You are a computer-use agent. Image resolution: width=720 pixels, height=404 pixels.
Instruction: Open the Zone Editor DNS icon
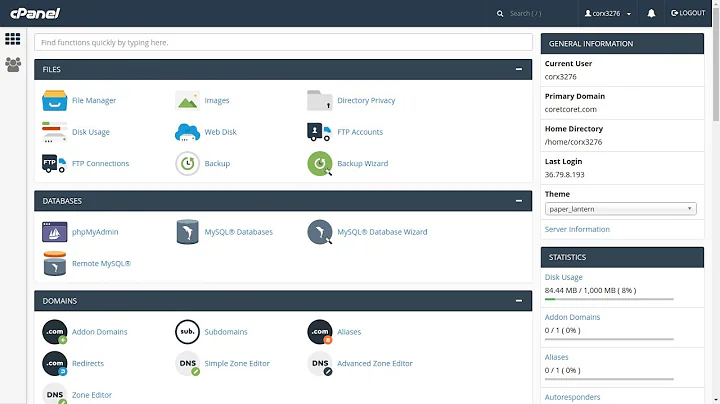pos(54,394)
